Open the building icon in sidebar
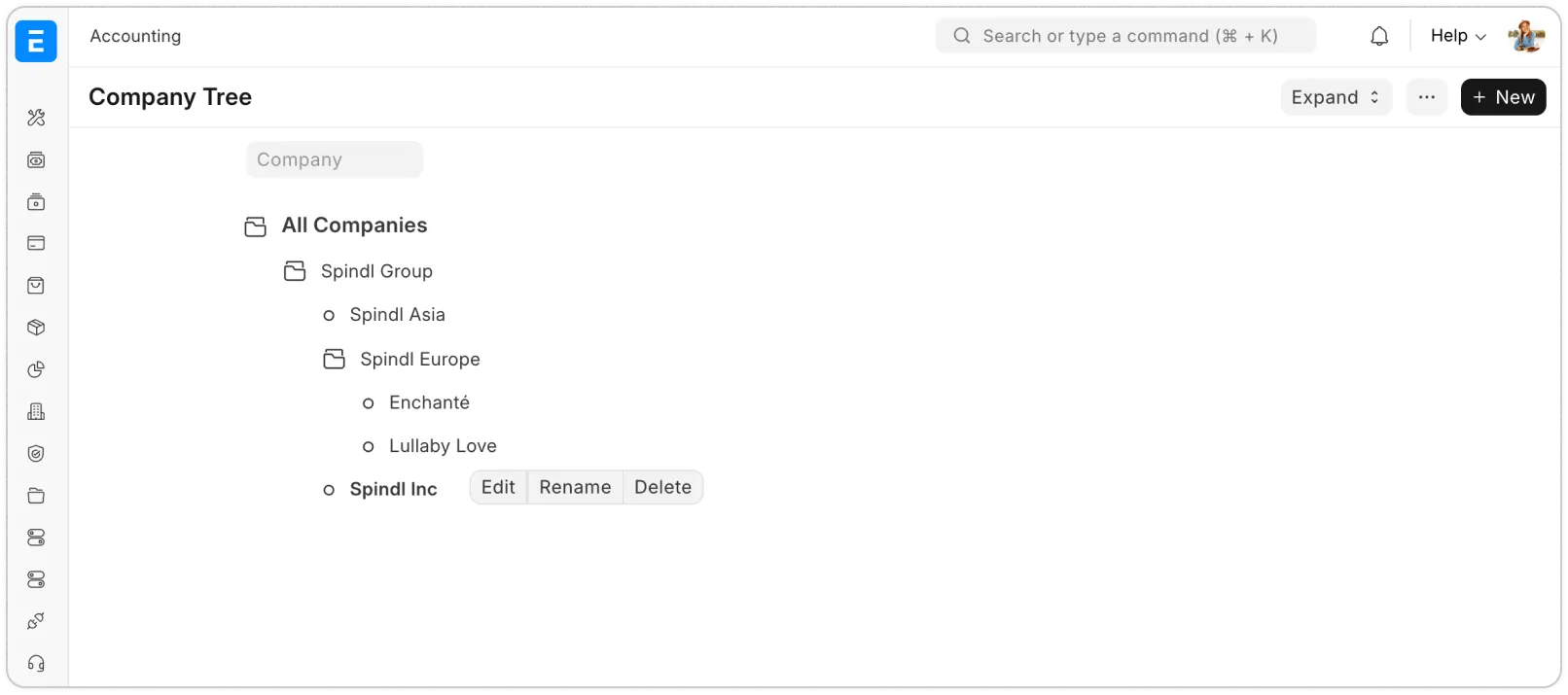Screen dimensions: 1568x695 36,412
